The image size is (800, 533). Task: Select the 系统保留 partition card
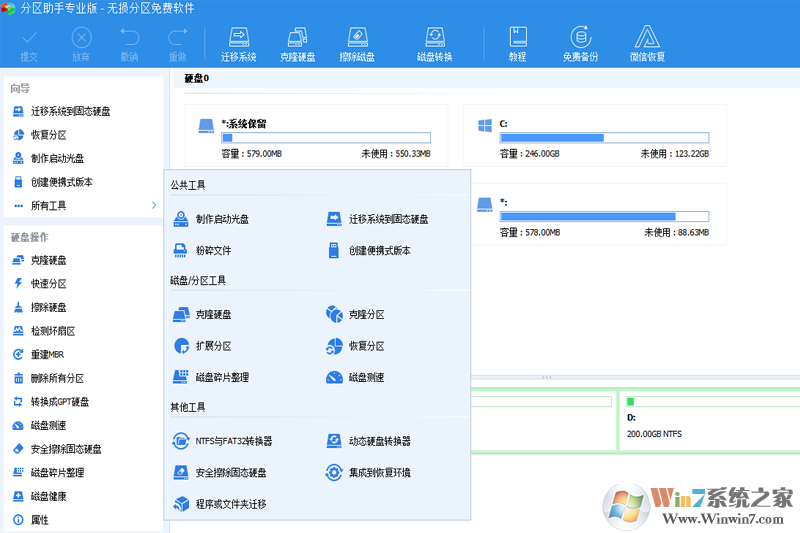(x=316, y=136)
